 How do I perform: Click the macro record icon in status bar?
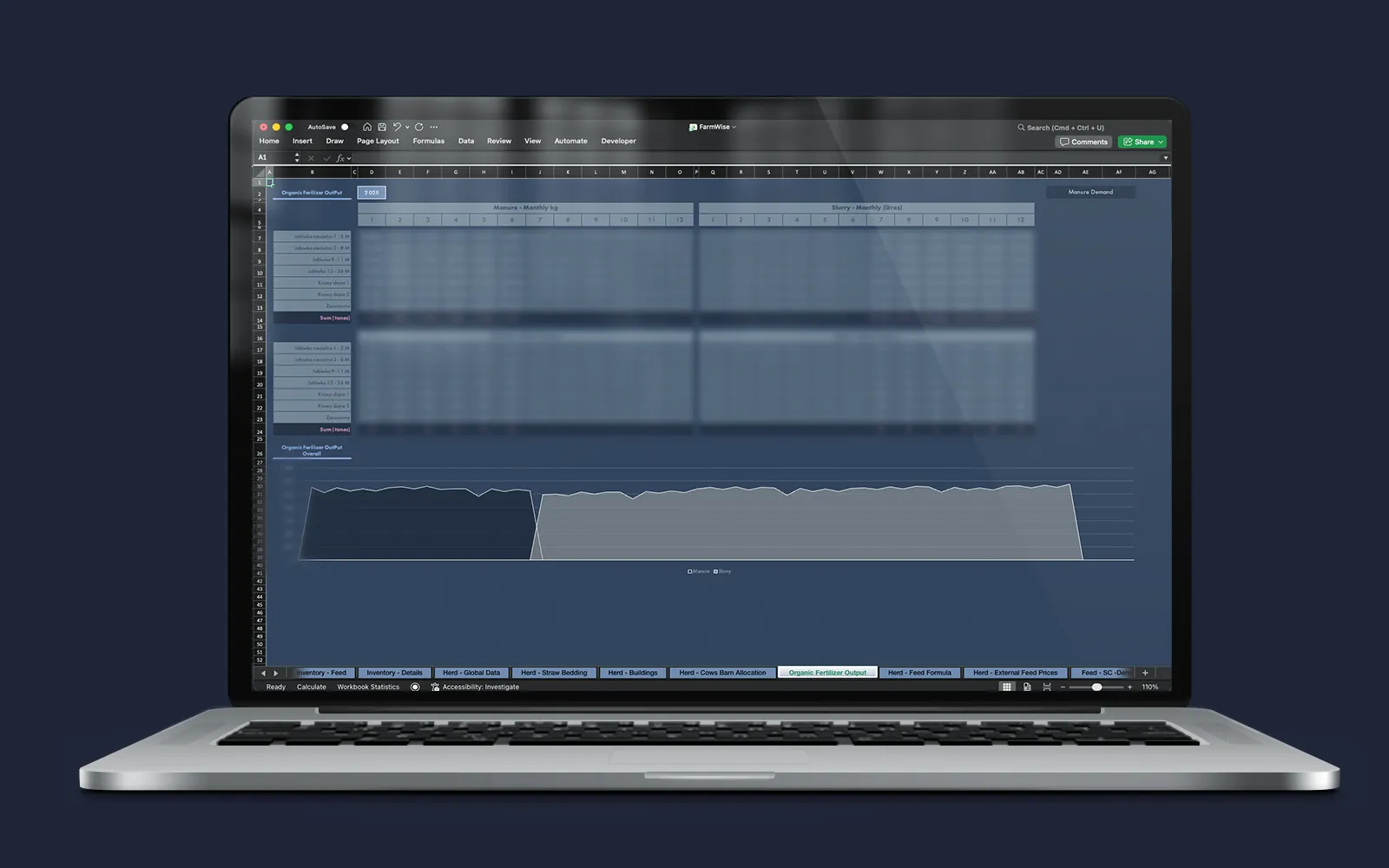[x=415, y=687]
